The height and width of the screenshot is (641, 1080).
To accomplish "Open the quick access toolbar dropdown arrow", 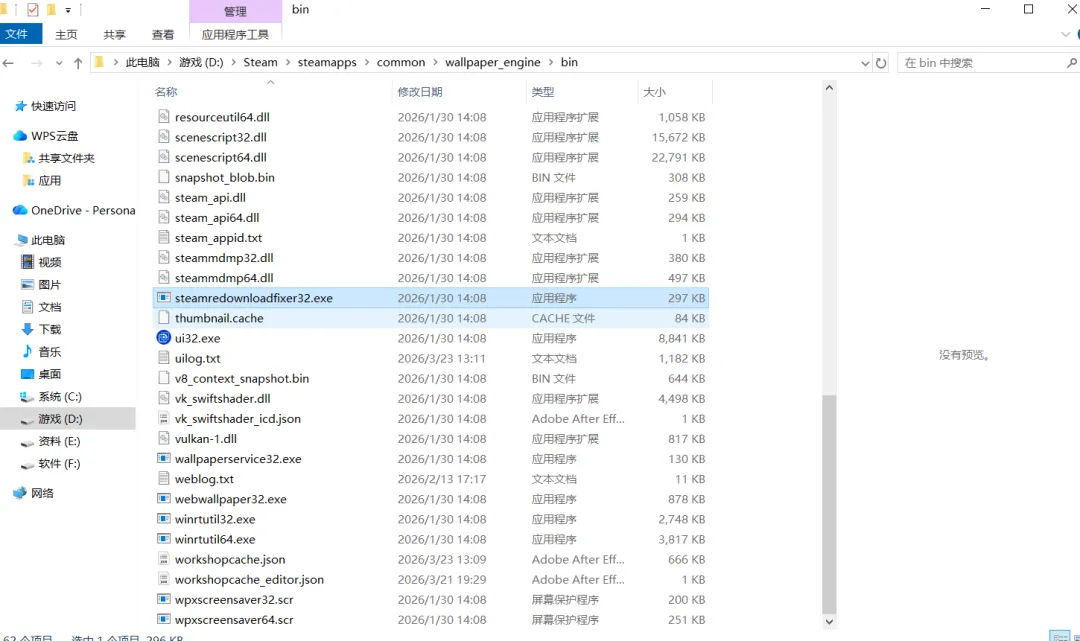I will pyautogui.click(x=68, y=10).
